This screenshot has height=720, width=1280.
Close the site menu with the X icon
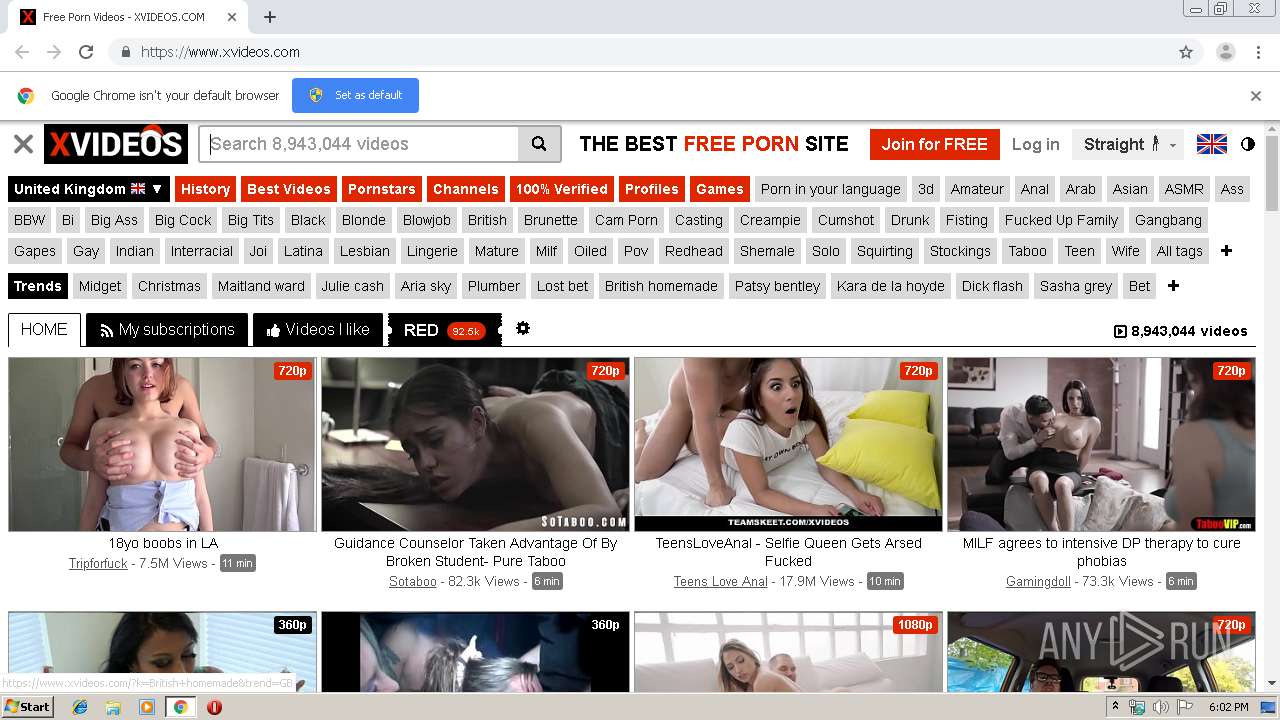[23, 144]
